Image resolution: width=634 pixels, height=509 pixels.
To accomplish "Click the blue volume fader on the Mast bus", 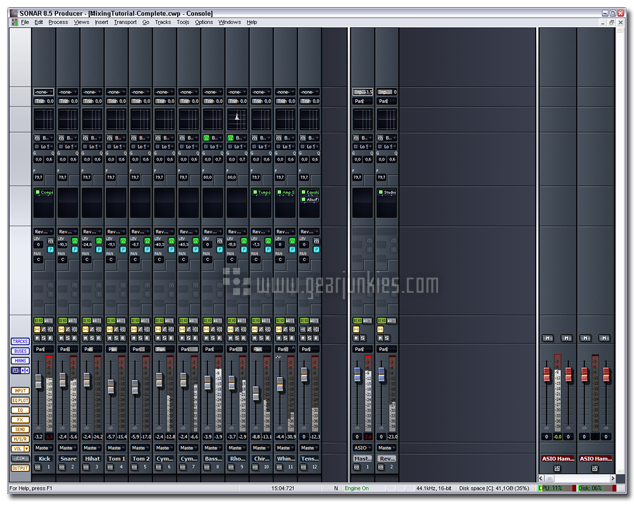I will click(x=357, y=374).
